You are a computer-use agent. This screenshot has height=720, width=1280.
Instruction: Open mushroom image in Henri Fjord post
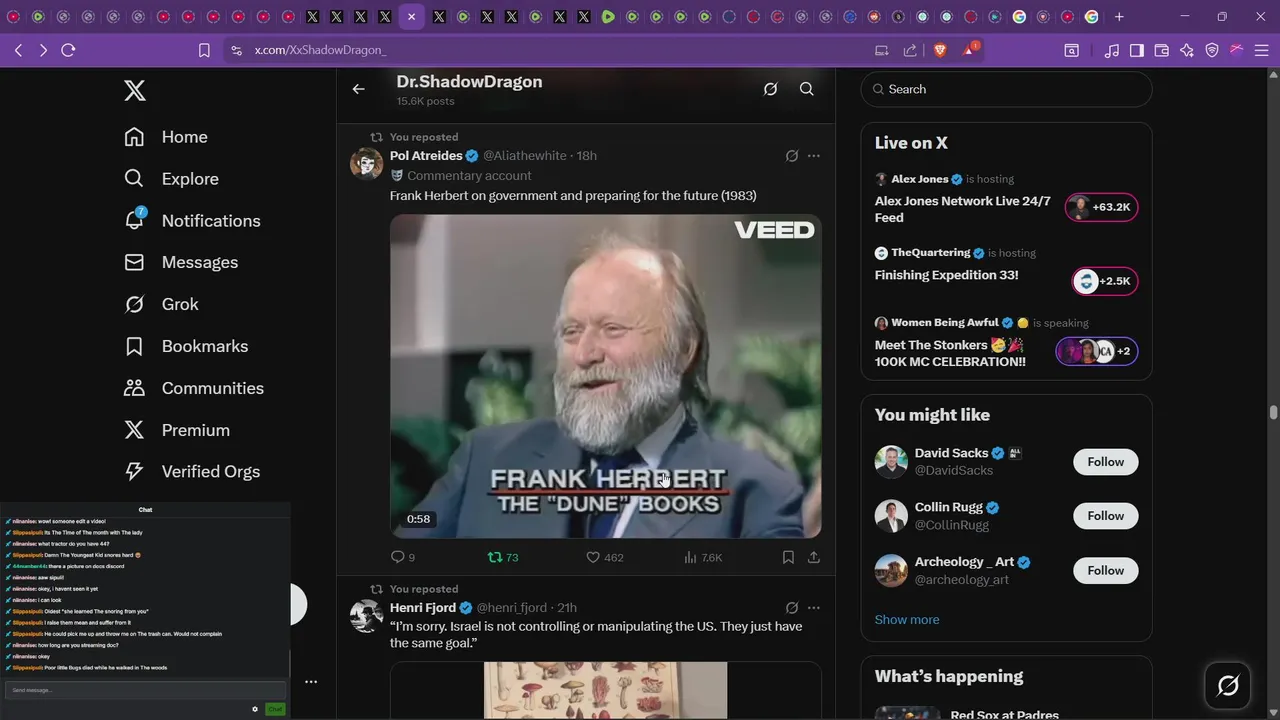coord(606,690)
